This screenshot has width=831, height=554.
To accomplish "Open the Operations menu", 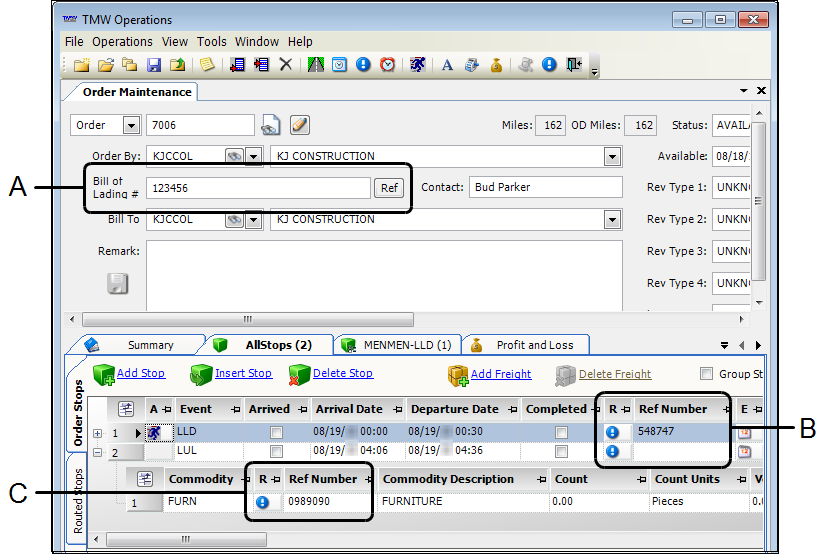I will 122,41.
